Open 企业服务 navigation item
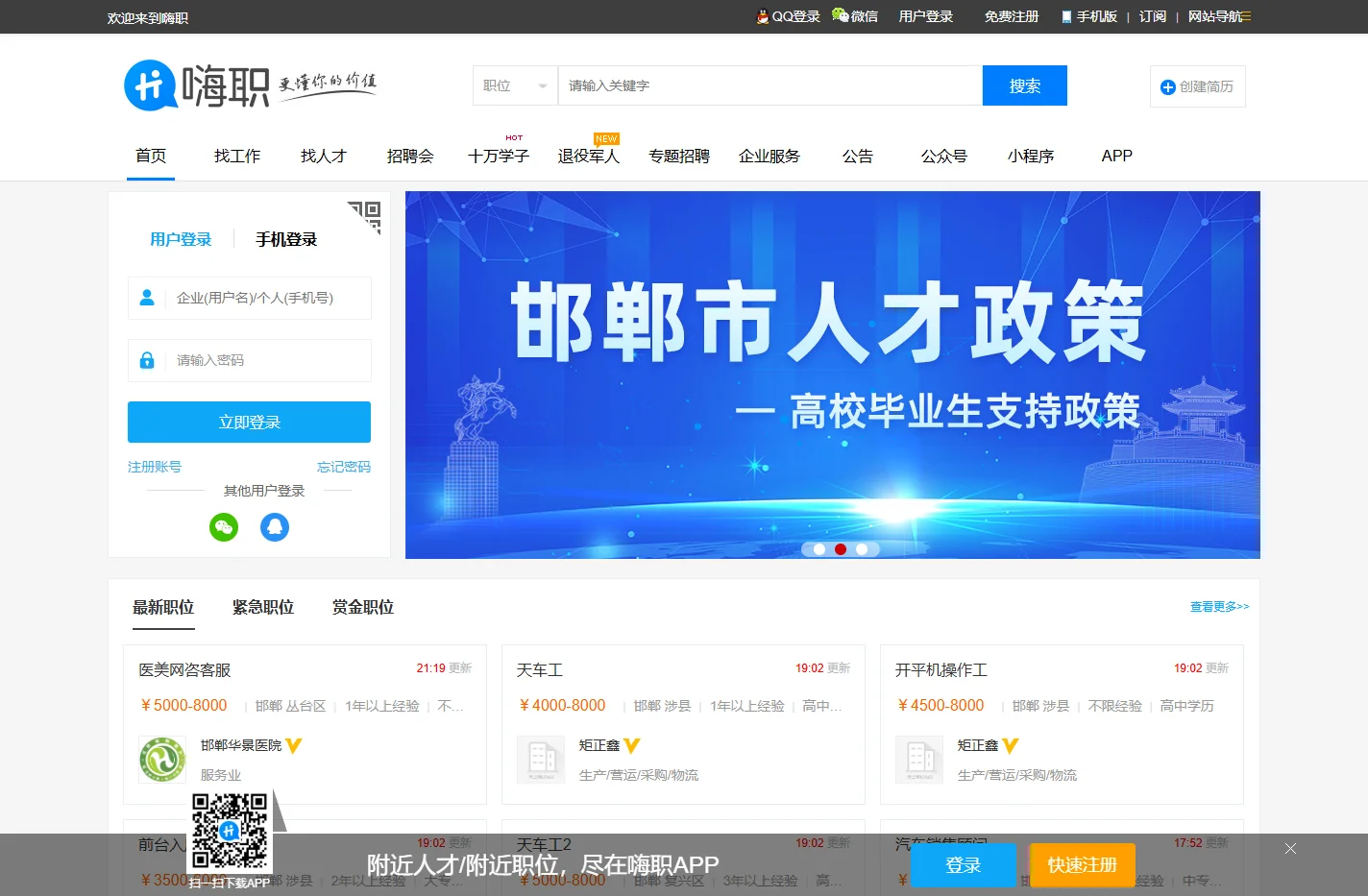 (769, 156)
